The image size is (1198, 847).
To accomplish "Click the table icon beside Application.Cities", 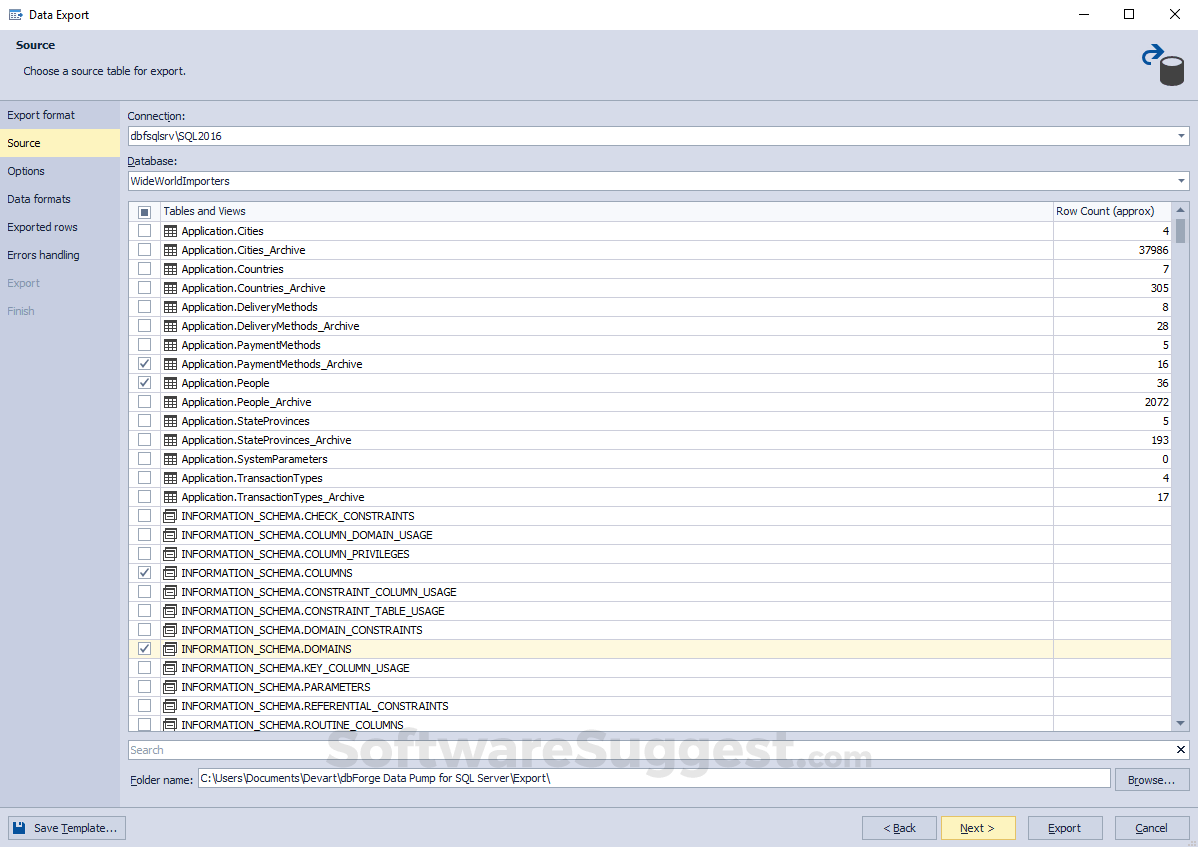I will pyautogui.click(x=169, y=230).
